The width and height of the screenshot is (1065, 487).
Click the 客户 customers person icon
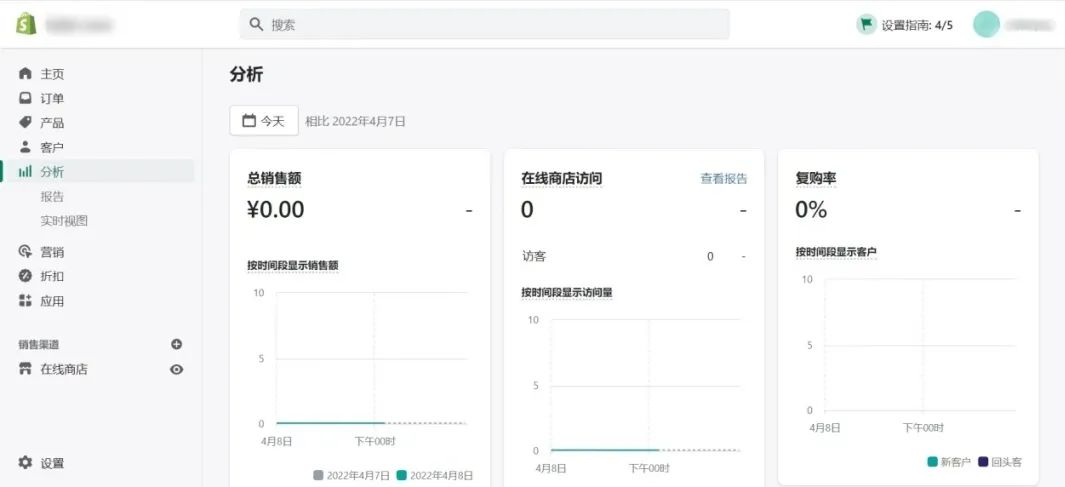point(26,147)
